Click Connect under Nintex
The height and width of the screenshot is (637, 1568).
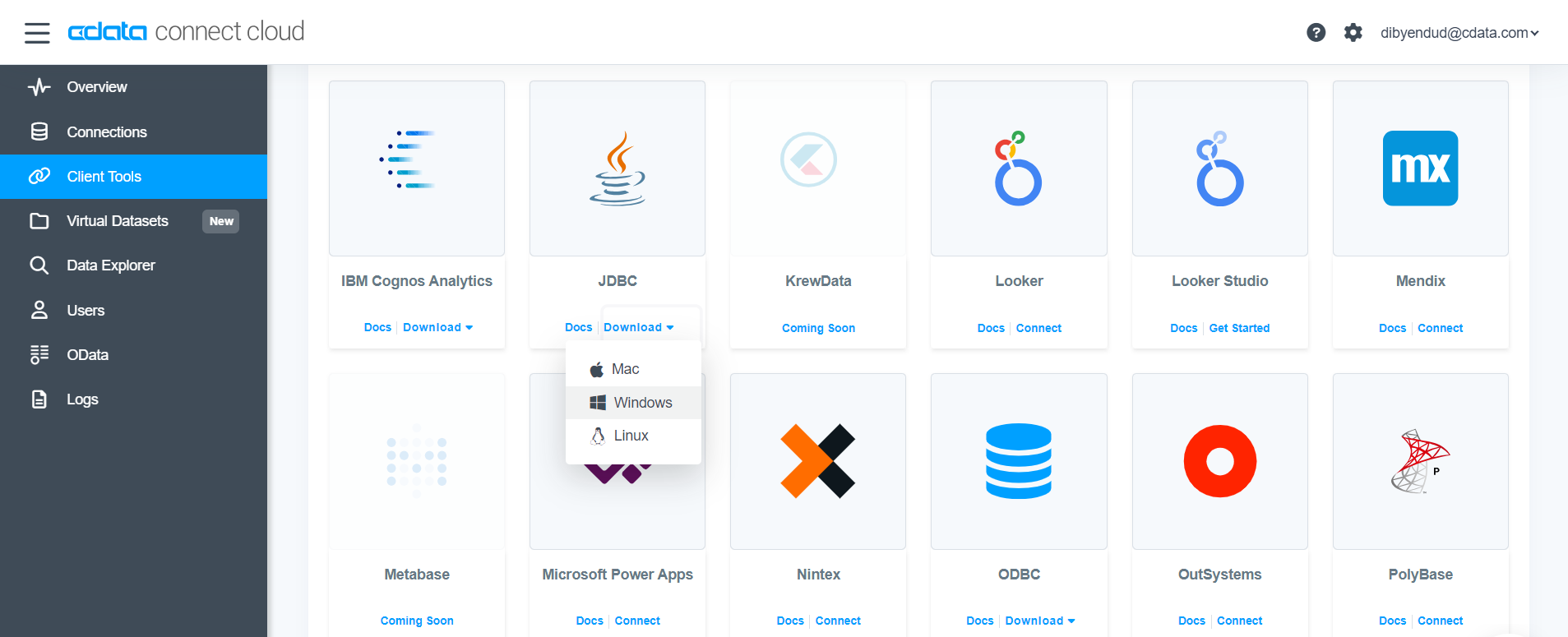click(838, 621)
